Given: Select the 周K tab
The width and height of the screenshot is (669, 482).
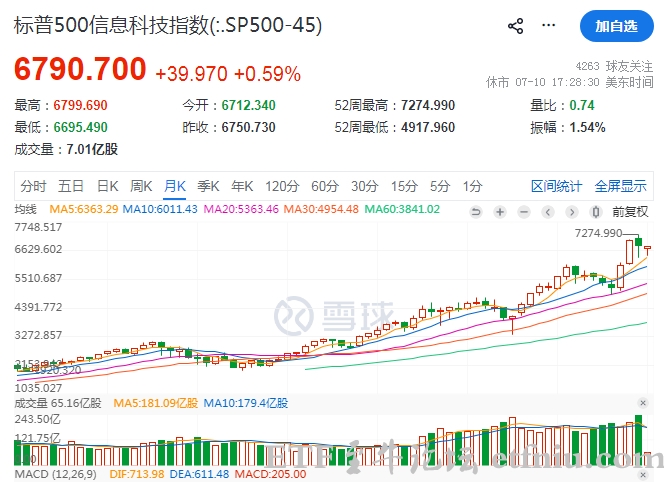Looking at the screenshot, I should point(141,186).
